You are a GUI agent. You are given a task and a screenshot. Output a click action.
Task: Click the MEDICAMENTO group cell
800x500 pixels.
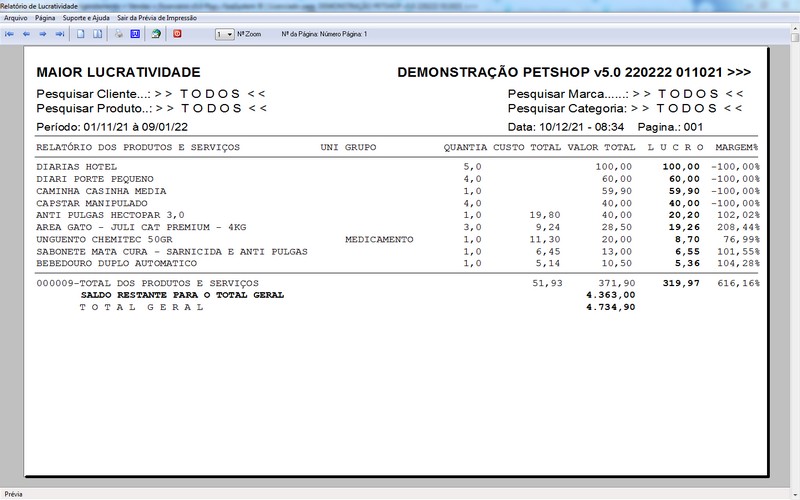(x=379, y=240)
